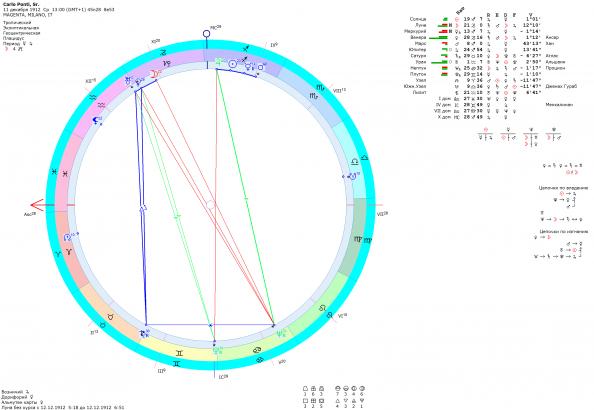
Task: Click the Neptune glyph in Cancer sector
Action: pyautogui.click(x=281, y=333)
